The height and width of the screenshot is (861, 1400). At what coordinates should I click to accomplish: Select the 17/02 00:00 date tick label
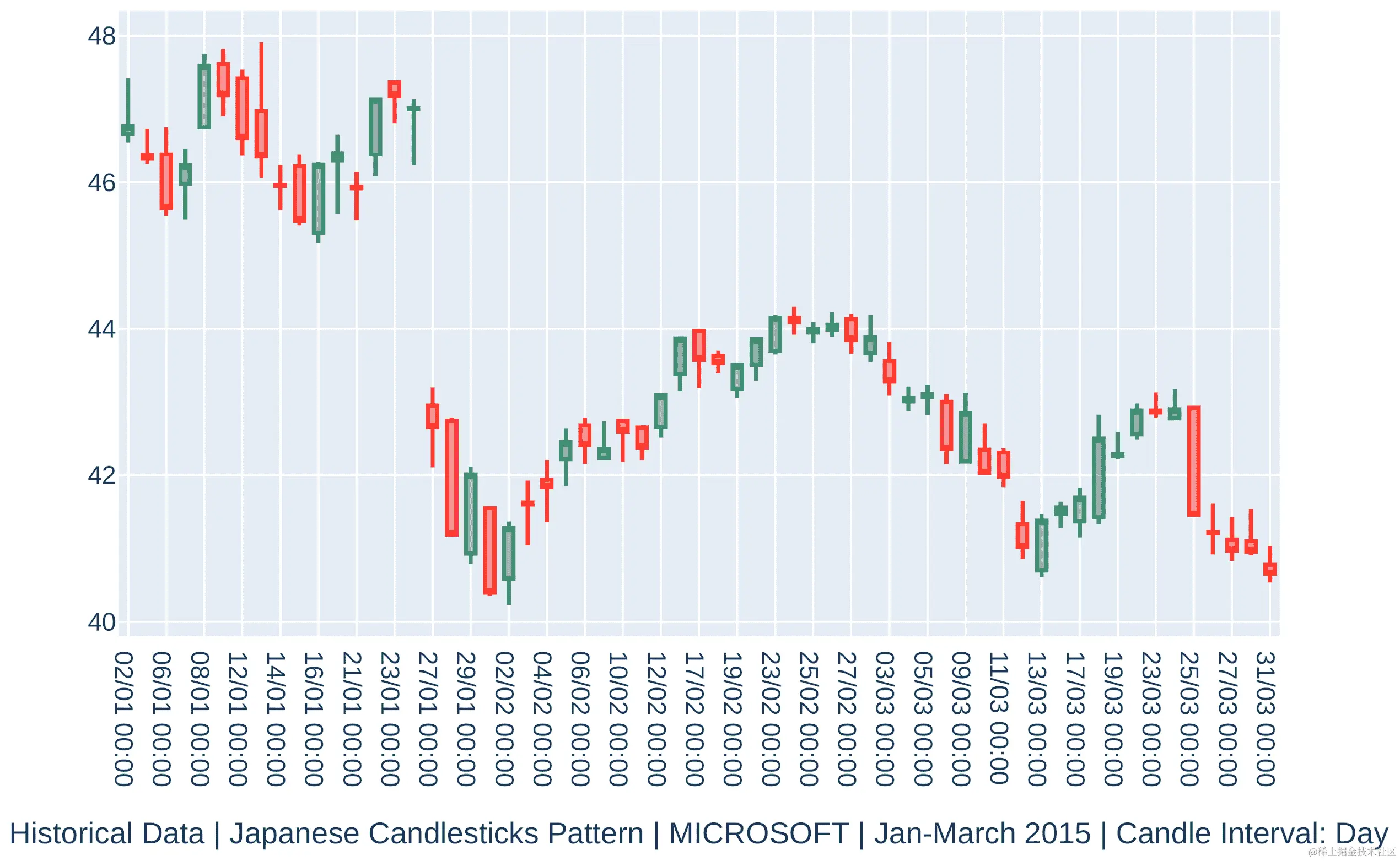(x=694, y=719)
